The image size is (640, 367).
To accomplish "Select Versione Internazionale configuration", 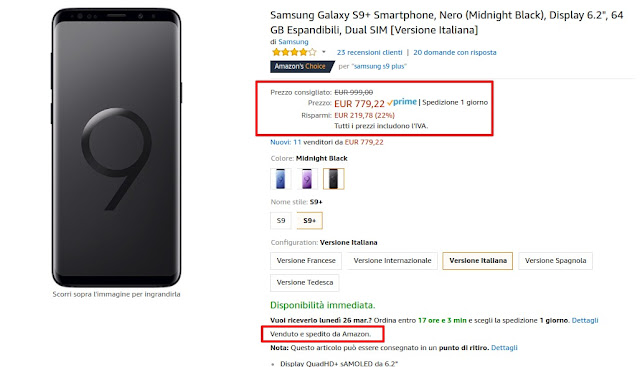I will pyautogui.click(x=392, y=260).
